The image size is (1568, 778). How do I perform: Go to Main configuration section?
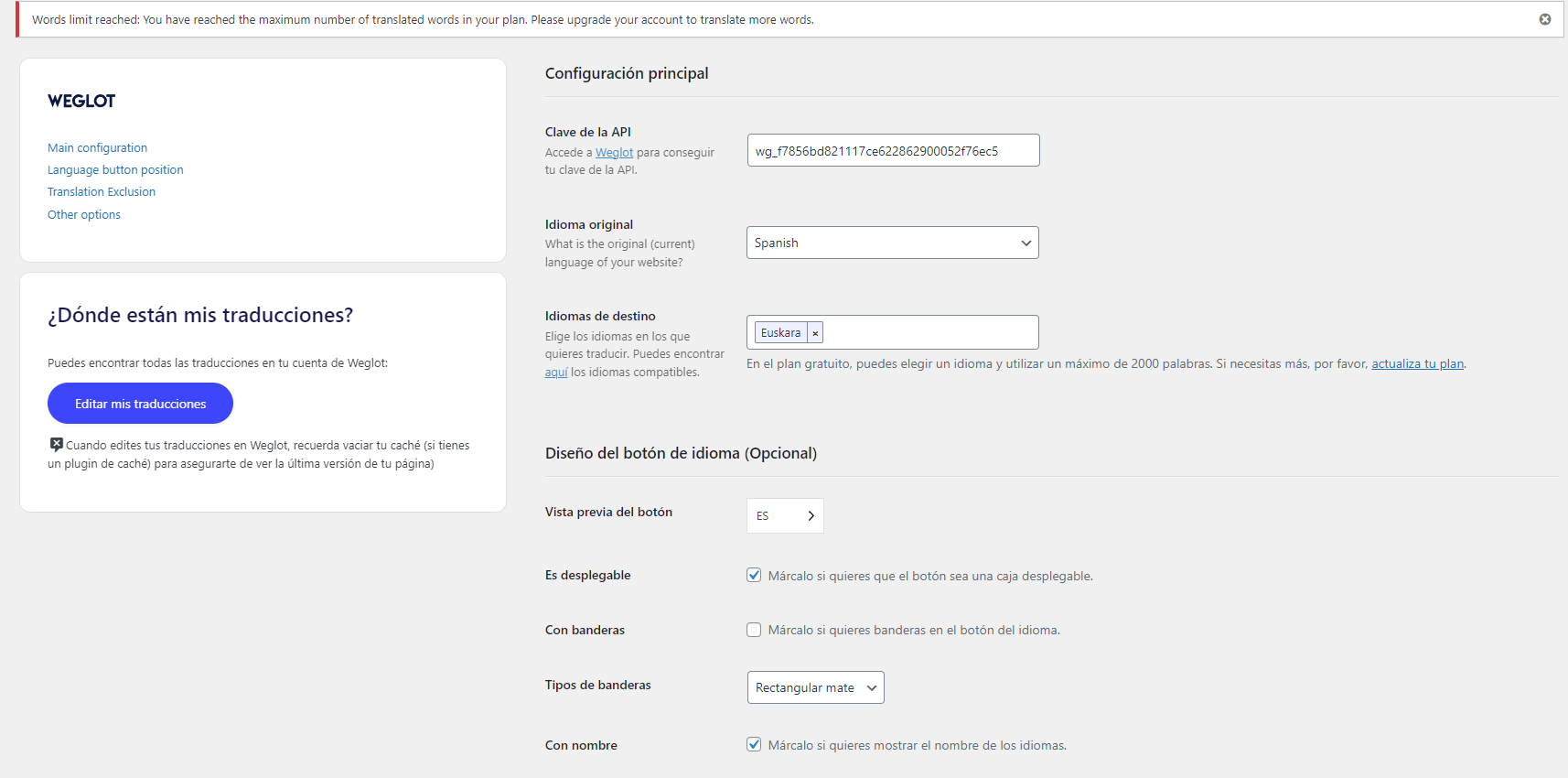point(97,147)
